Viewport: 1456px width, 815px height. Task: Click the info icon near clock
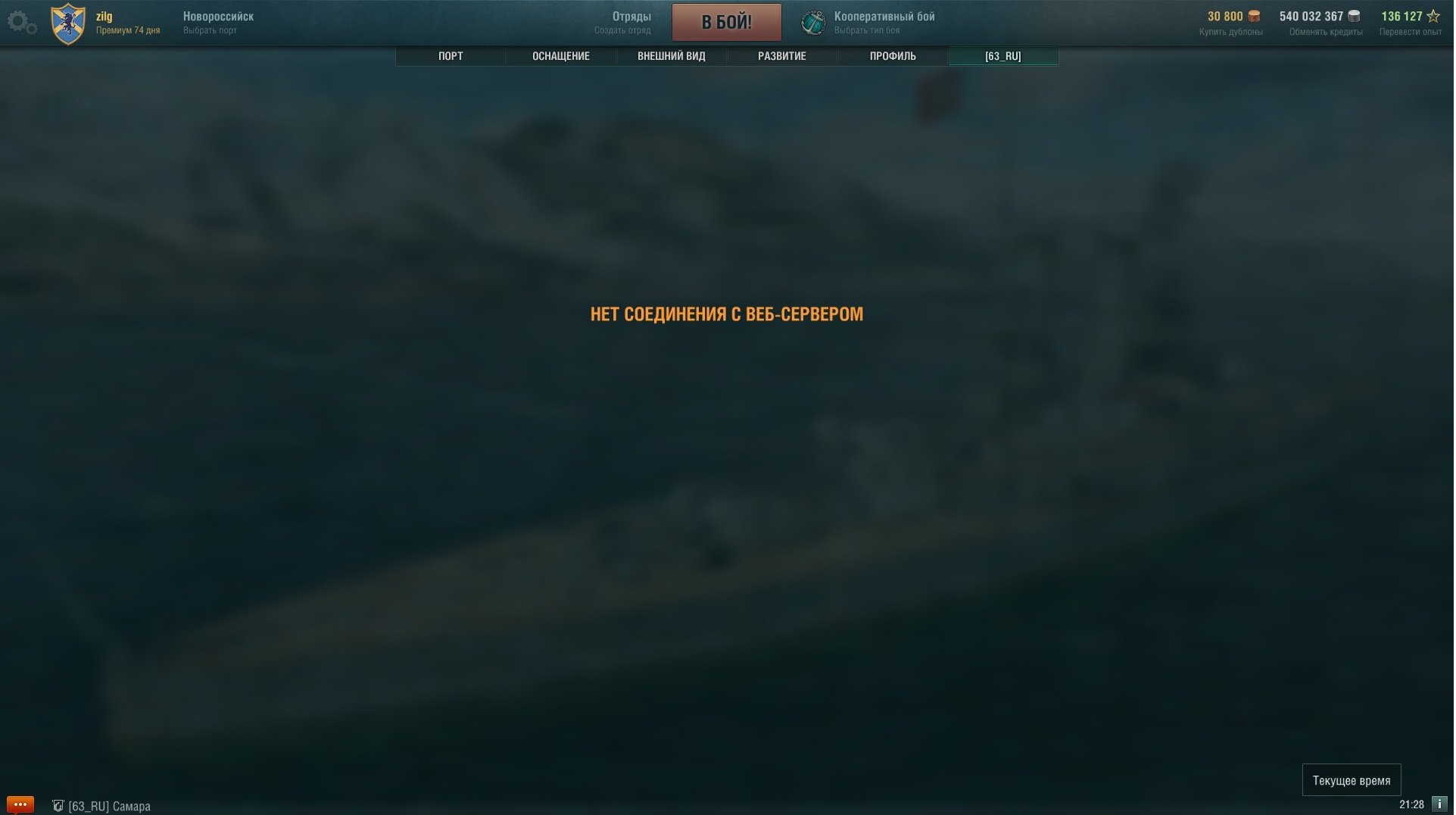1440,804
